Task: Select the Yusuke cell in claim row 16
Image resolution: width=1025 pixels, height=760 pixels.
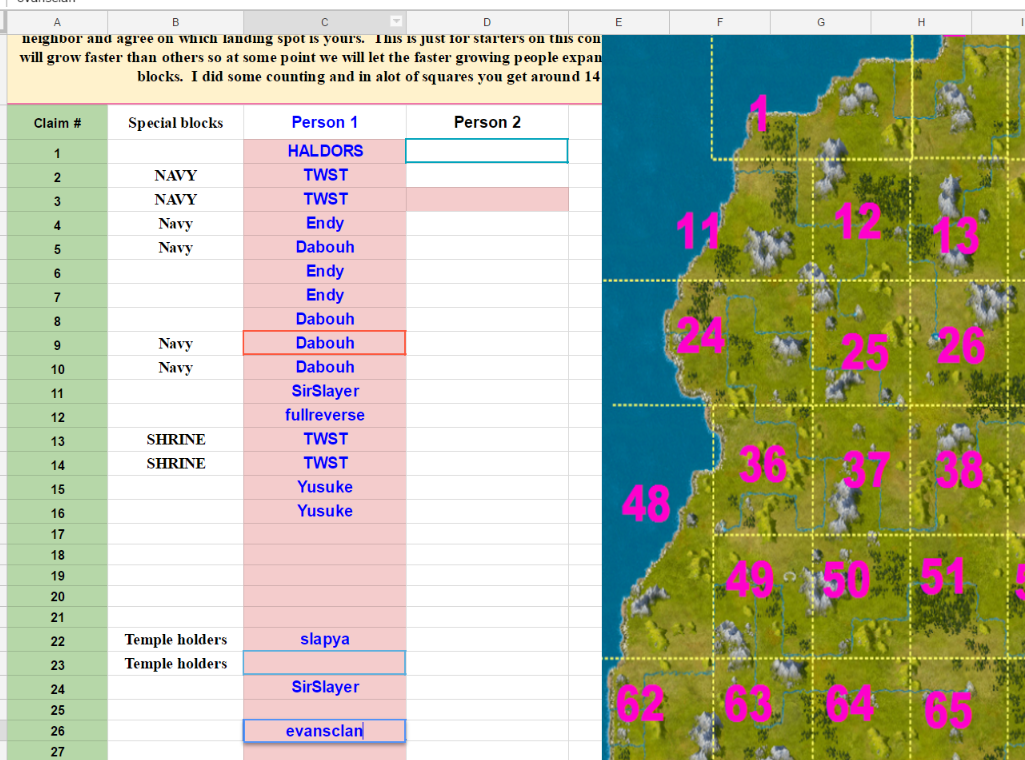Action: coord(324,511)
